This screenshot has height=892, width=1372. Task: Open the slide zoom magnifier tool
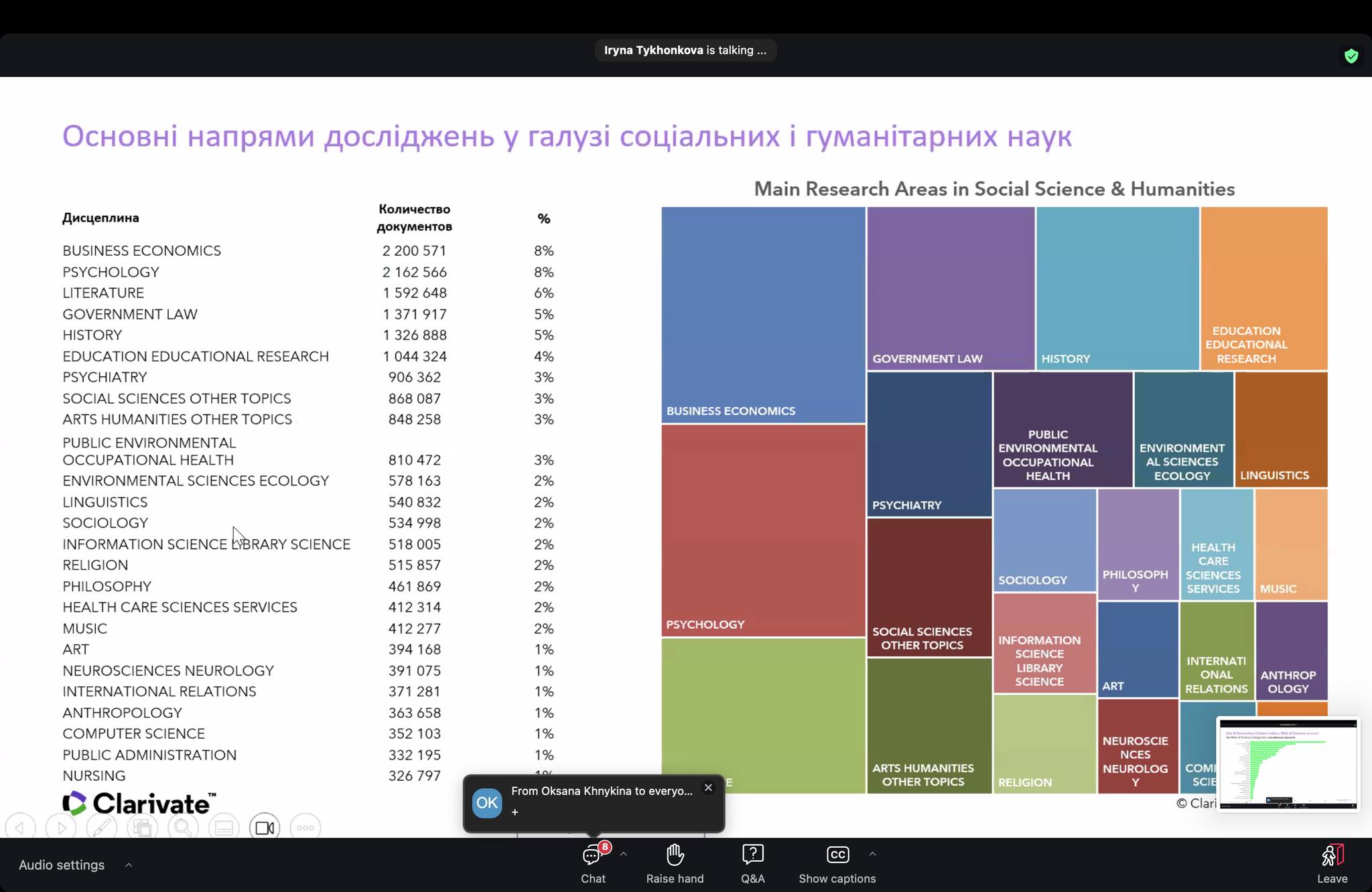click(x=183, y=828)
